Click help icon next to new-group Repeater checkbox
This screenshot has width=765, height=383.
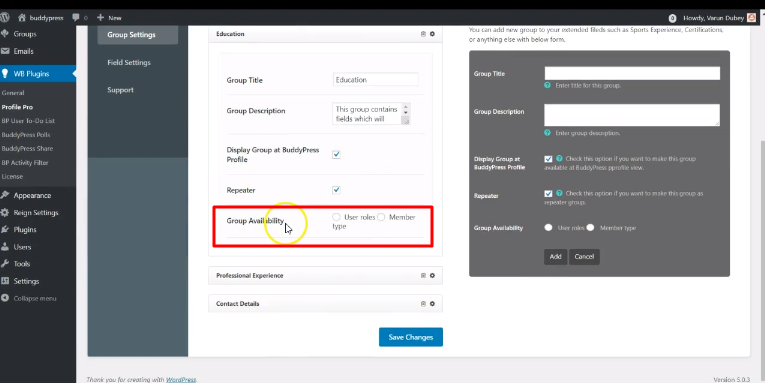tap(559, 193)
